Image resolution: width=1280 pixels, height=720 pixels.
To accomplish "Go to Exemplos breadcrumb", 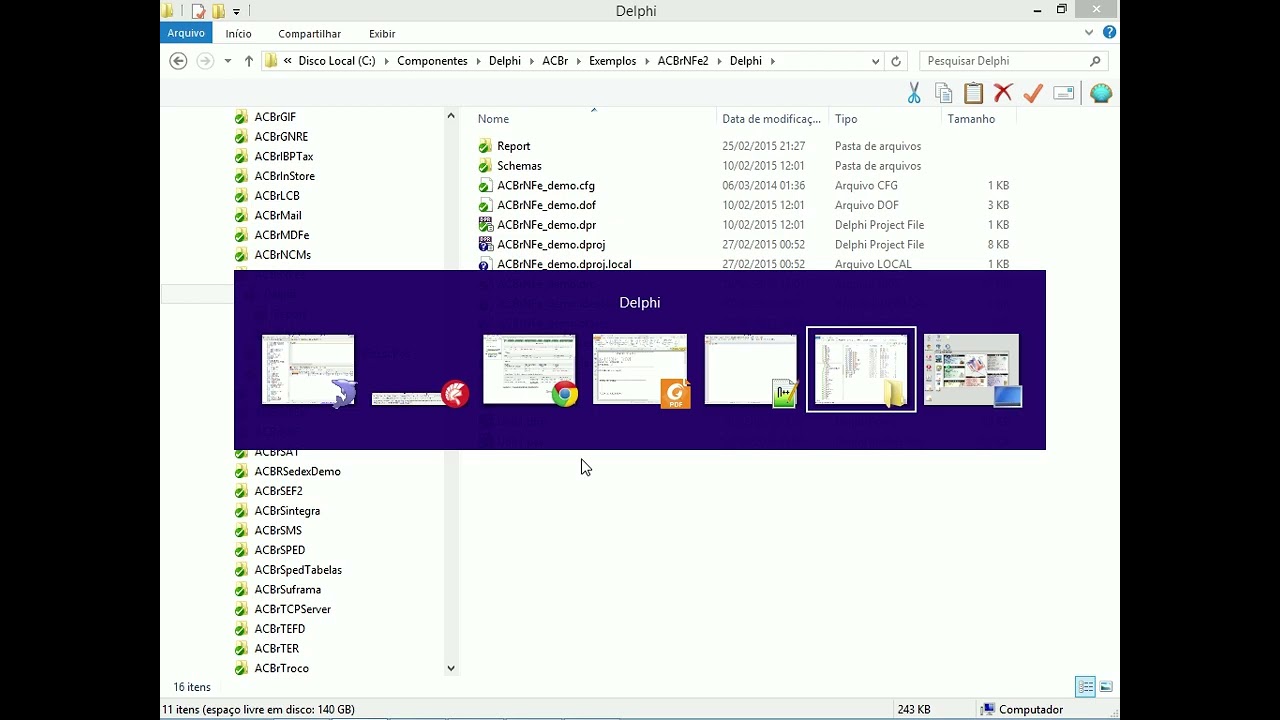I will [x=612, y=61].
